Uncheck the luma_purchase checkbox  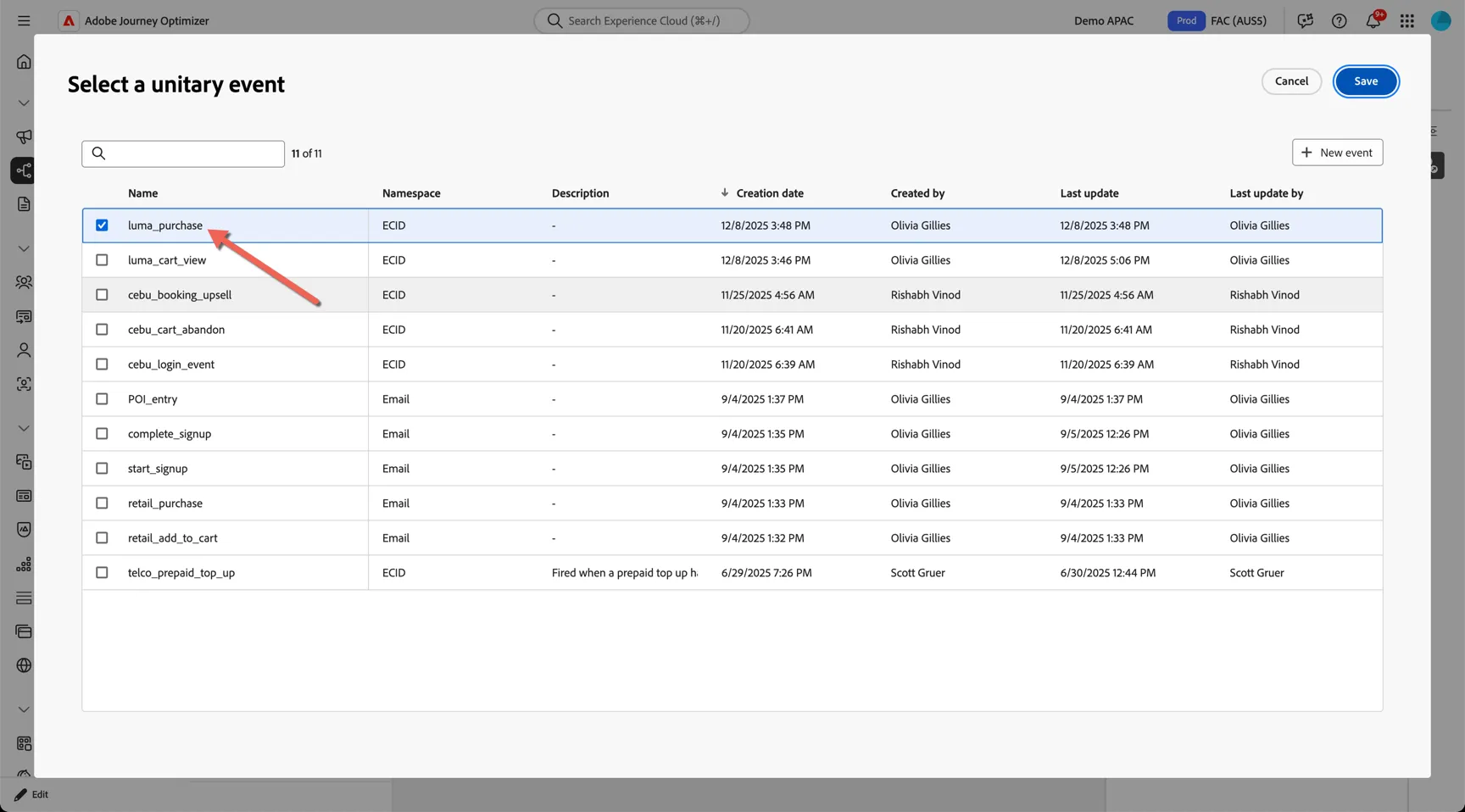click(102, 225)
